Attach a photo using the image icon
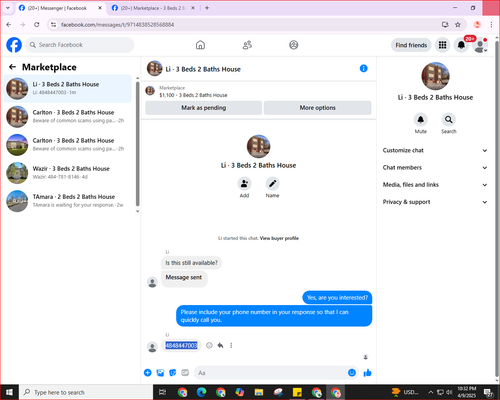This screenshot has height=400, width=500. click(x=160, y=373)
